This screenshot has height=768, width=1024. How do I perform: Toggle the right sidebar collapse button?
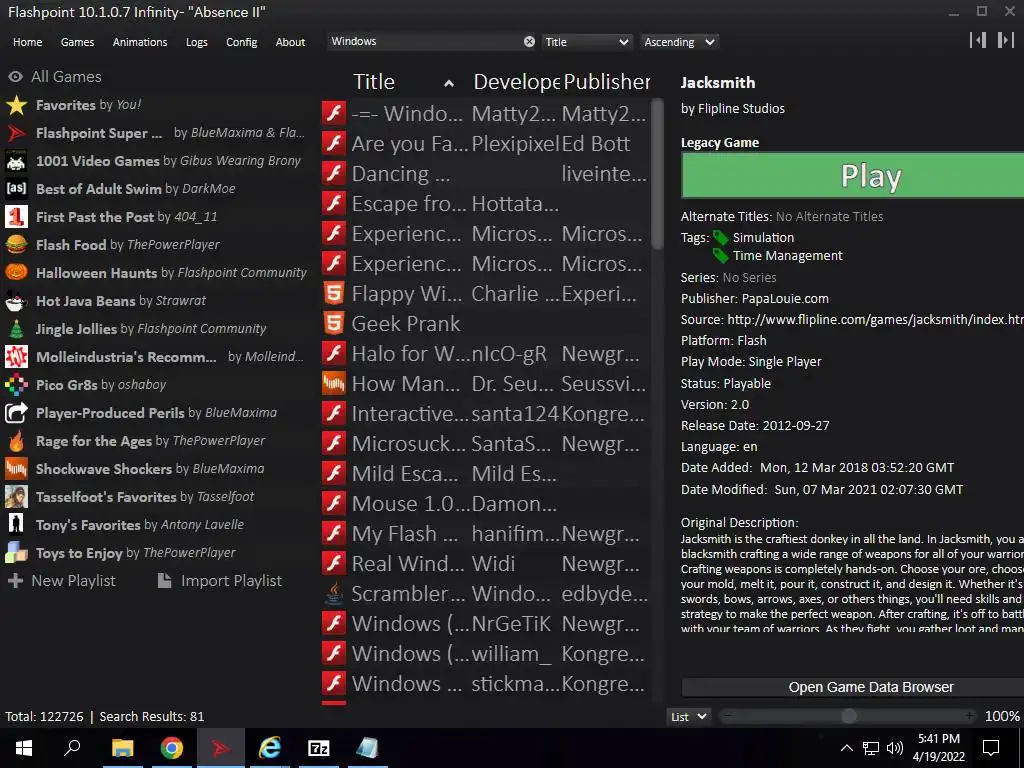tap(1006, 40)
